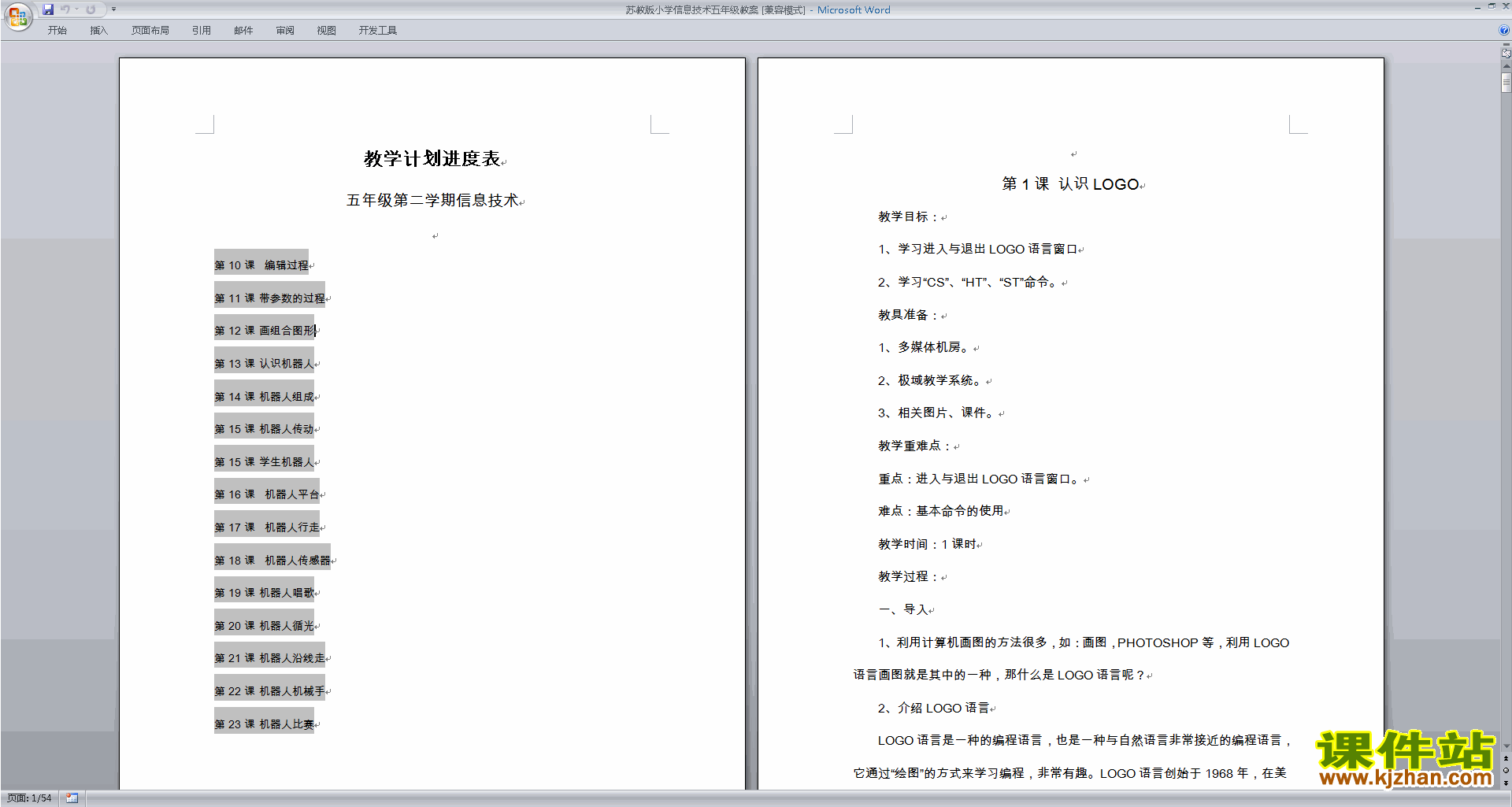The image size is (1512, 807).
Task: Redo the action in Quick Access toolbar
Action: click(91, 9)
